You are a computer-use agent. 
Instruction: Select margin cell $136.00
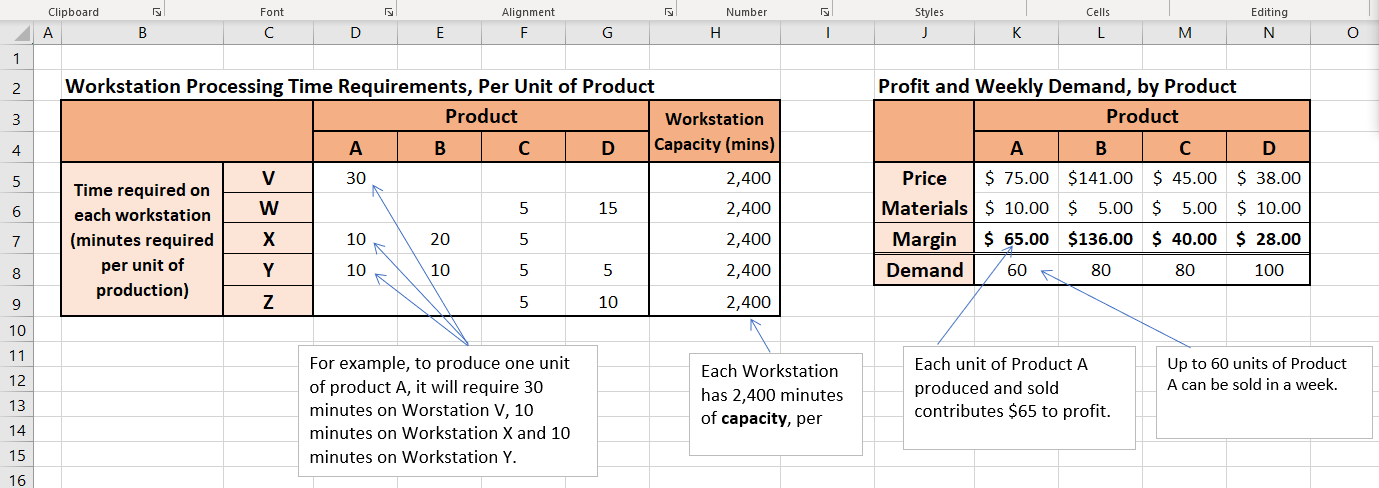pos(1100,240)
